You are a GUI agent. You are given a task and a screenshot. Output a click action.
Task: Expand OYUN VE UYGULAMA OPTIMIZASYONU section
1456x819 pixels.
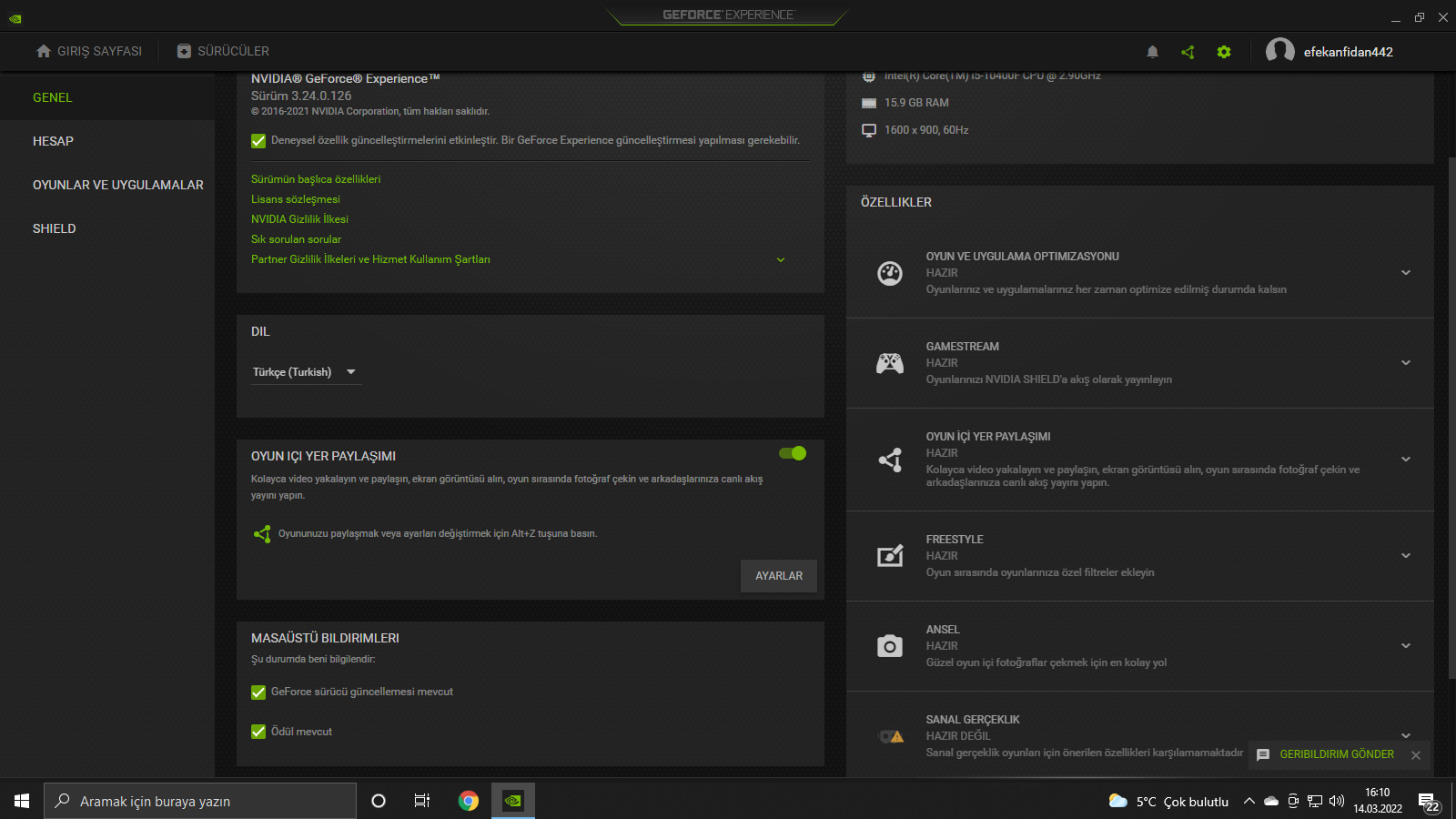1406,273
